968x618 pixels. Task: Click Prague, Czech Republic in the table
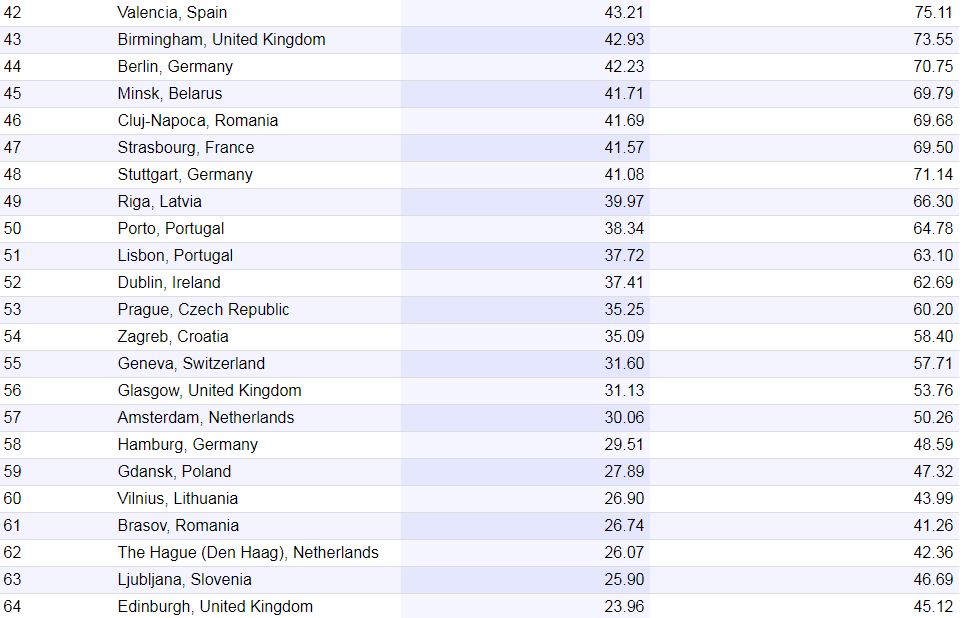point(203,310)
